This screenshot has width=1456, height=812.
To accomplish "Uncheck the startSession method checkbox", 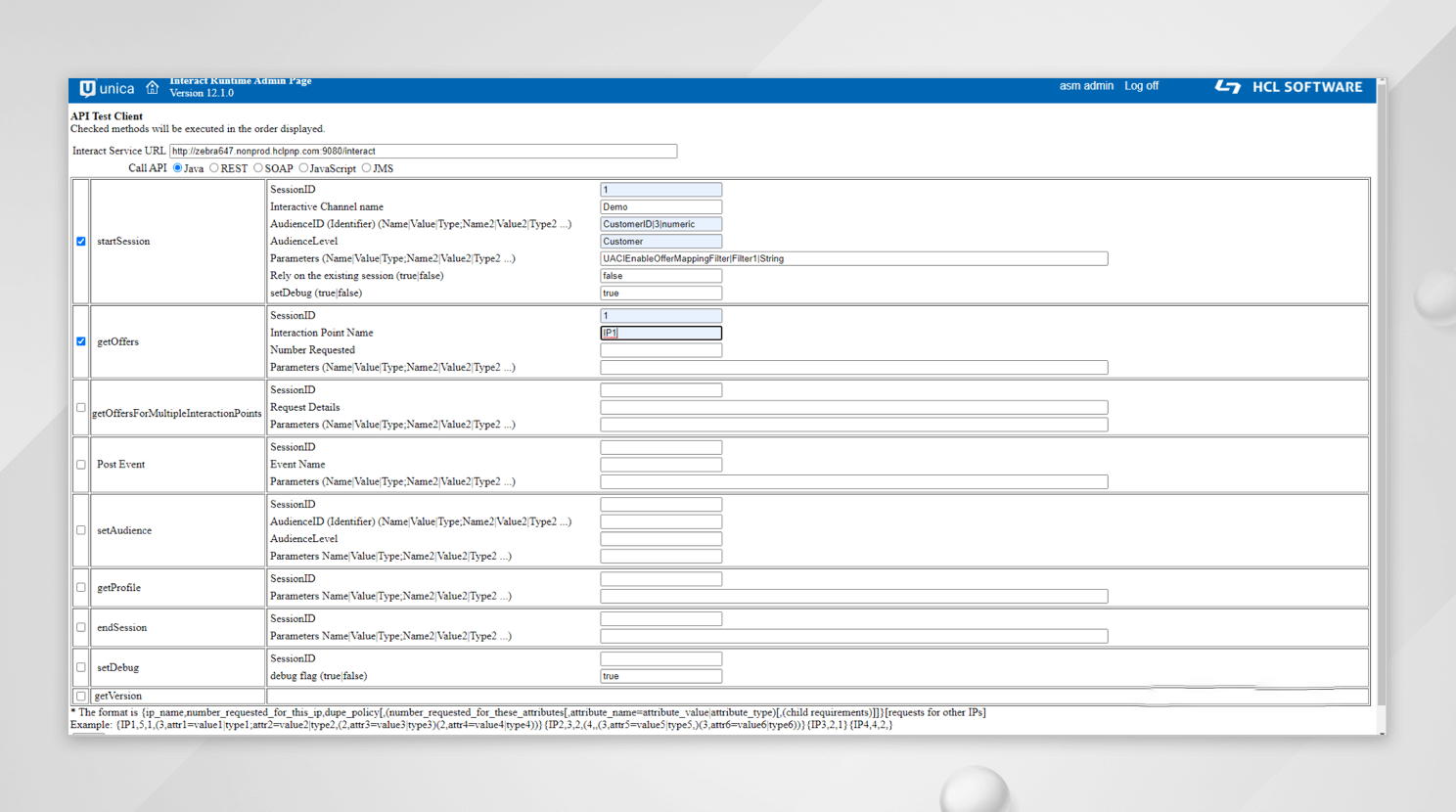I will tap(81, 242).
